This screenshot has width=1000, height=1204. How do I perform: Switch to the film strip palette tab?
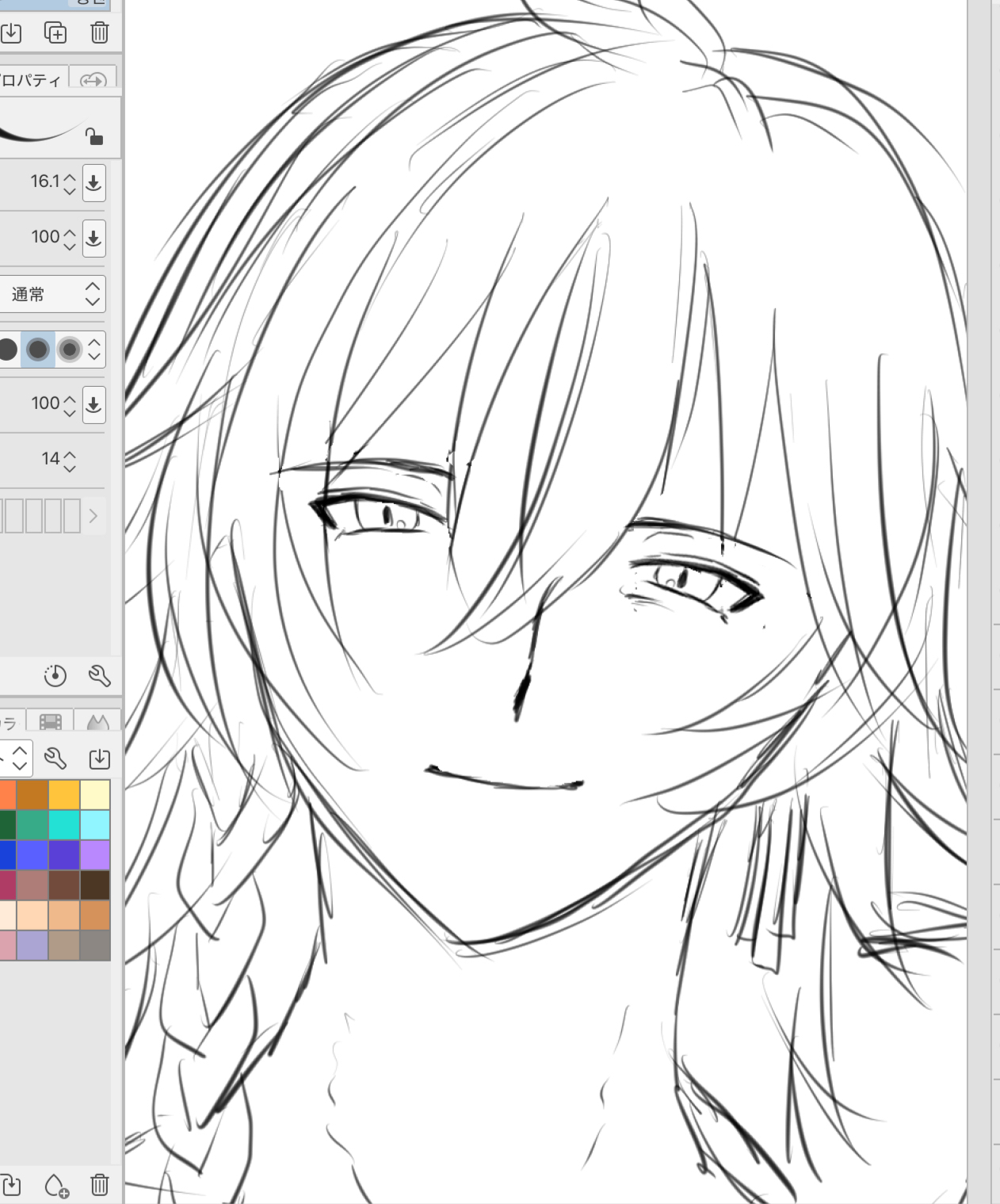pos(50,722)
